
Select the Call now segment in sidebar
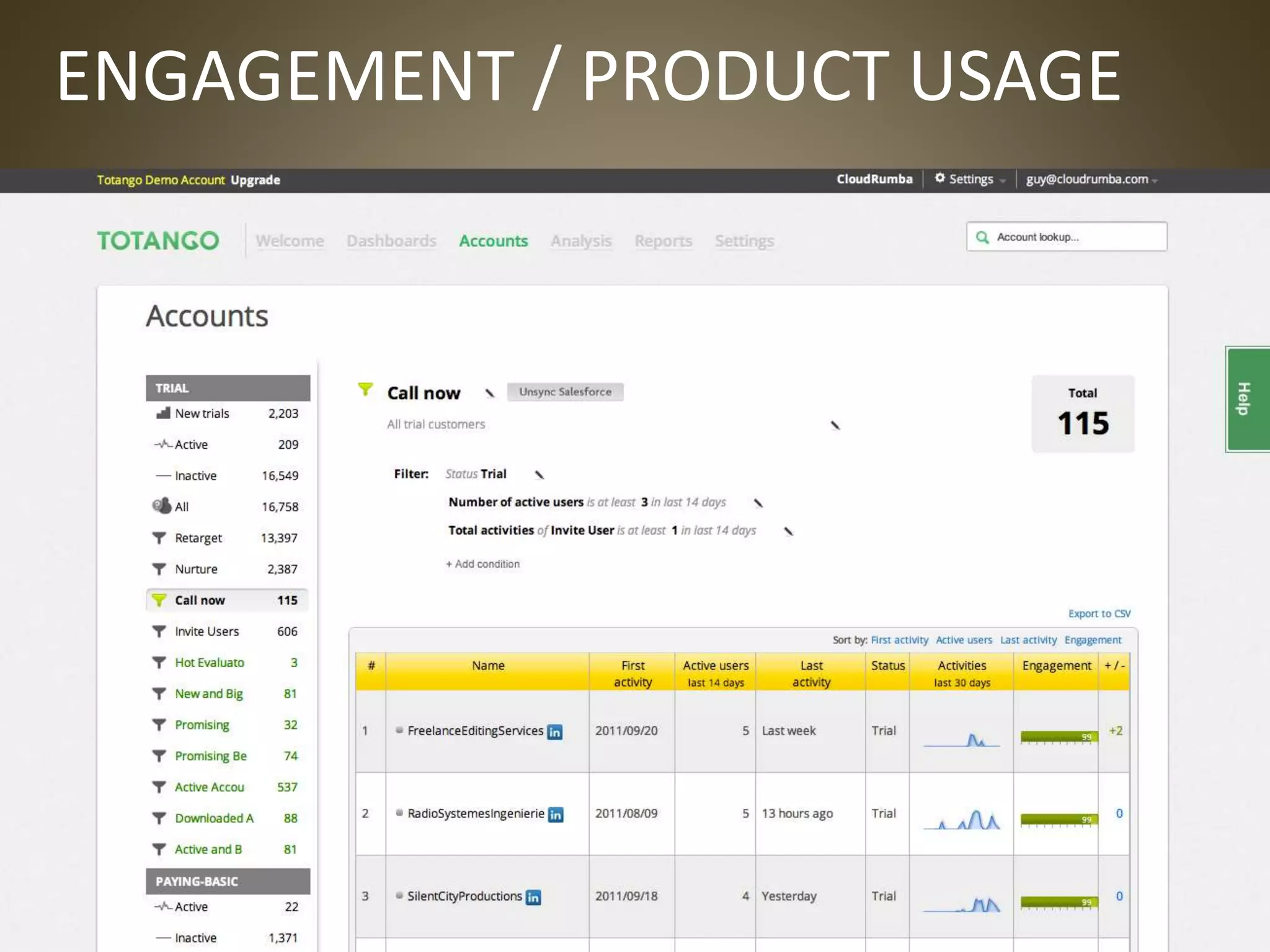(x=227, y=600)
